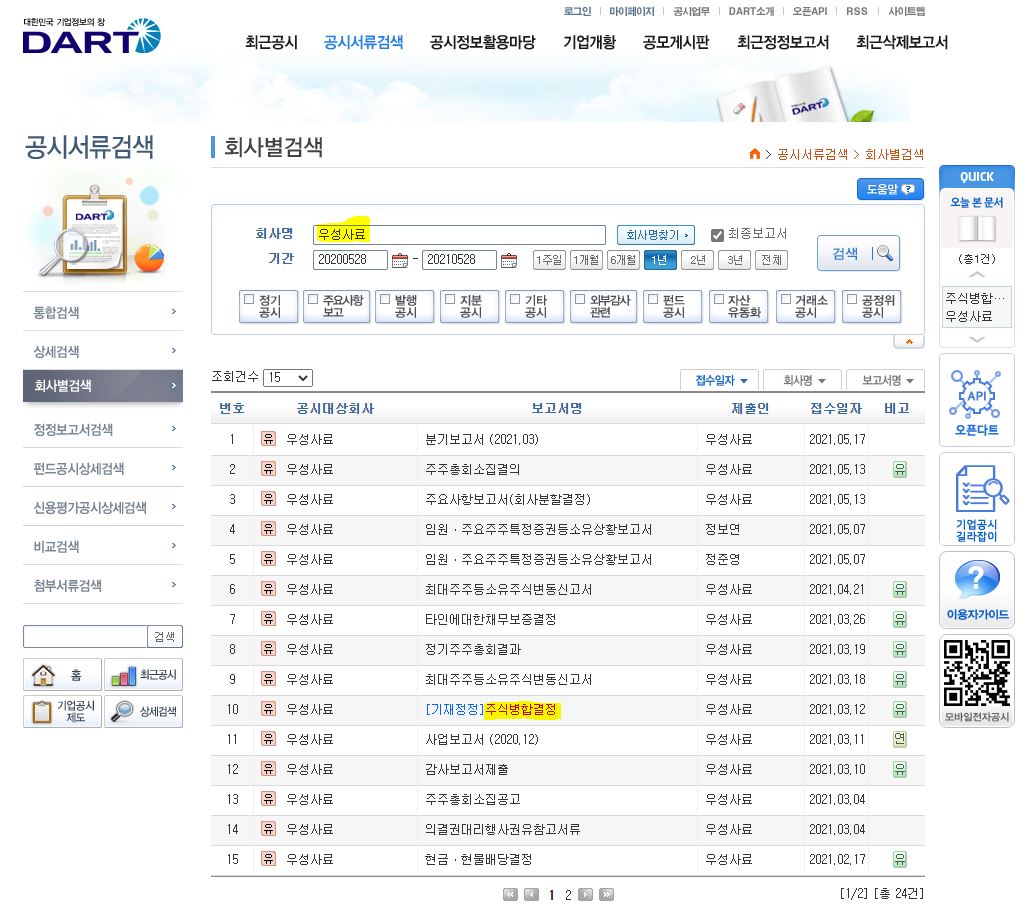1026x918 pixels.
Task: Select the 3년 period button
Action: click(735, 260)
